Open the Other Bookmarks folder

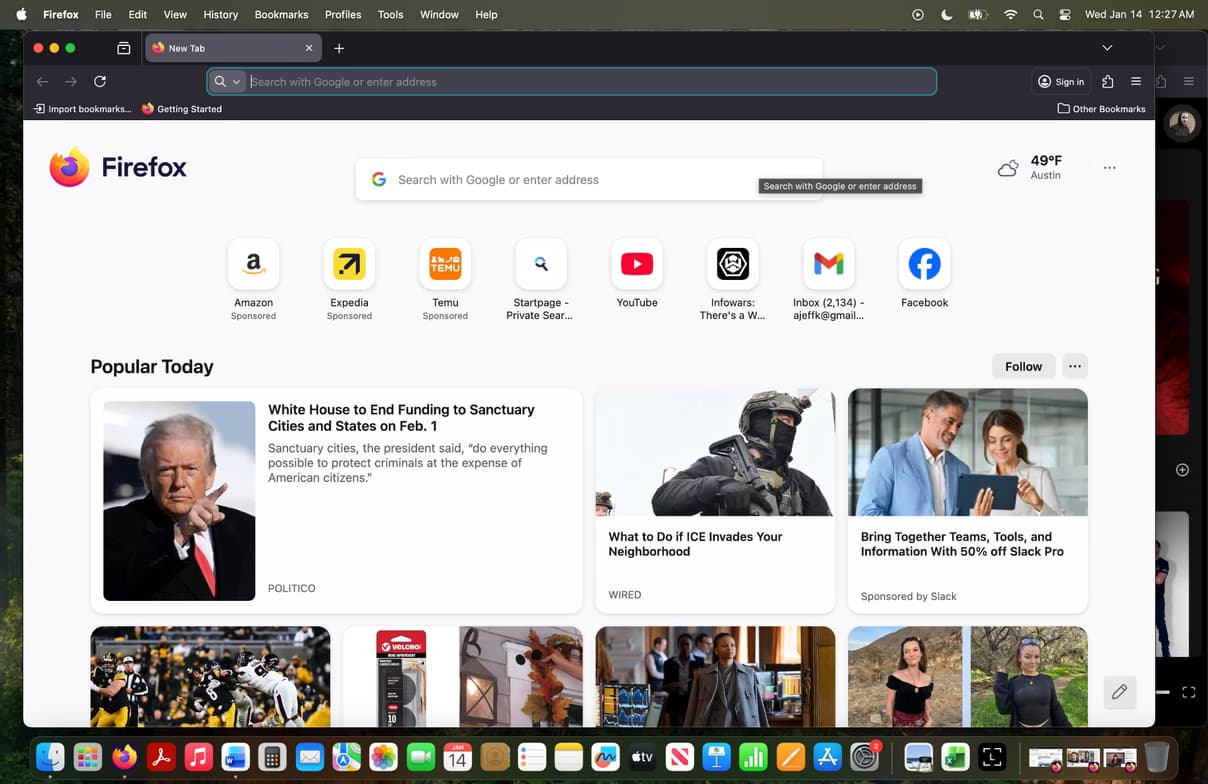pyautogui.click(x=1101, y=109)
